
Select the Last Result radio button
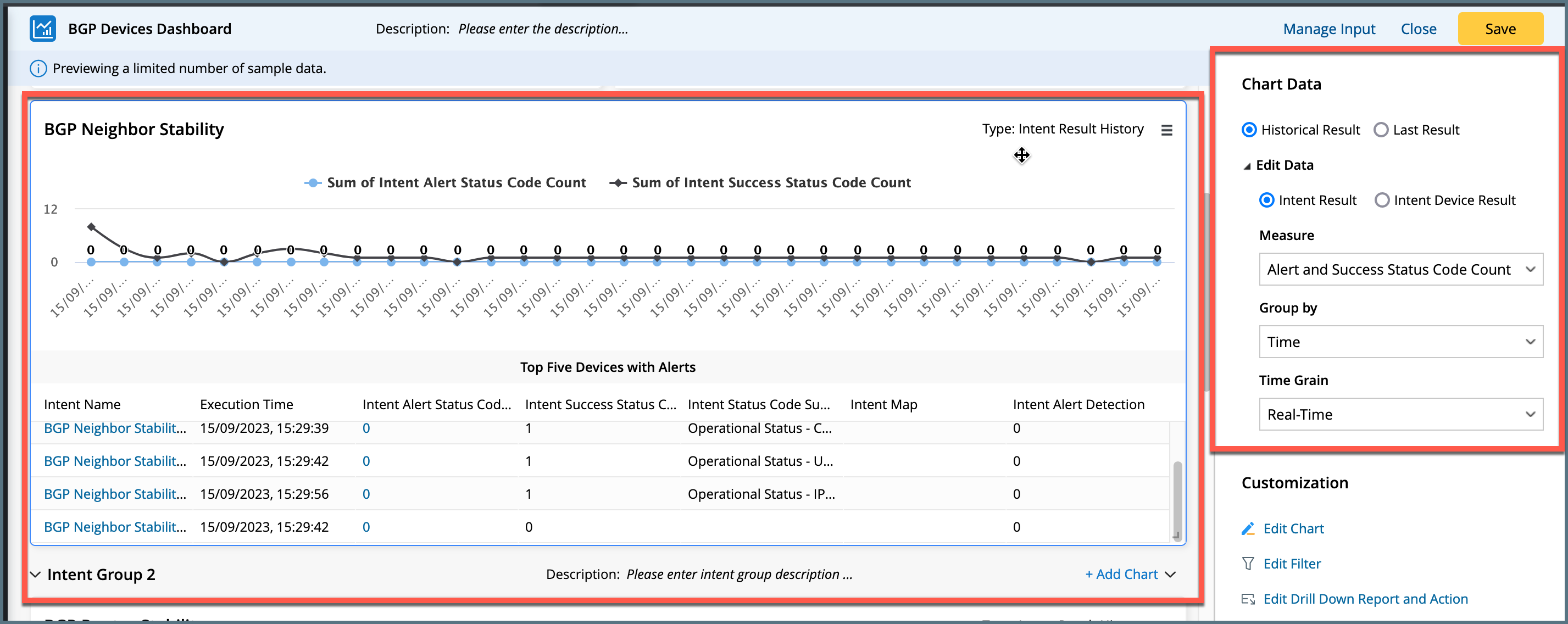pyautogui.click(x=1381, y=130)
